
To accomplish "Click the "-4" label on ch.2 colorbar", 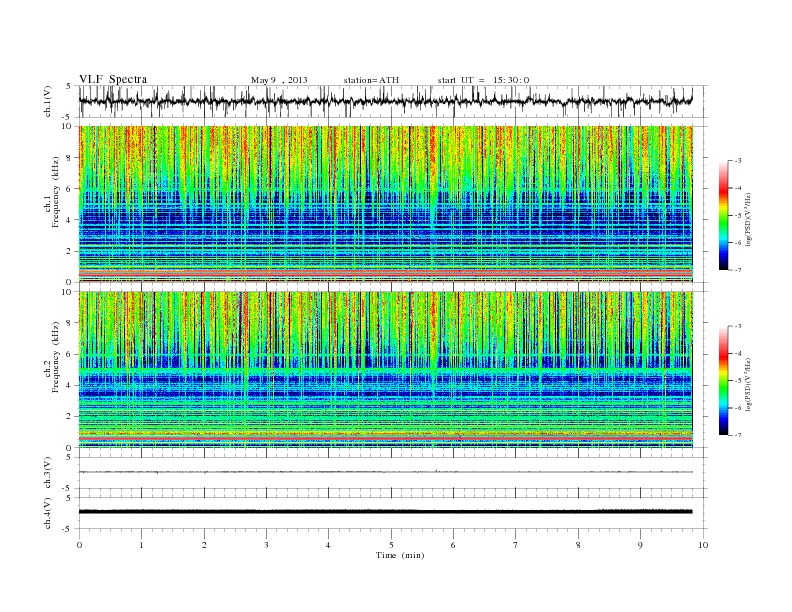I will pos(738,353).
